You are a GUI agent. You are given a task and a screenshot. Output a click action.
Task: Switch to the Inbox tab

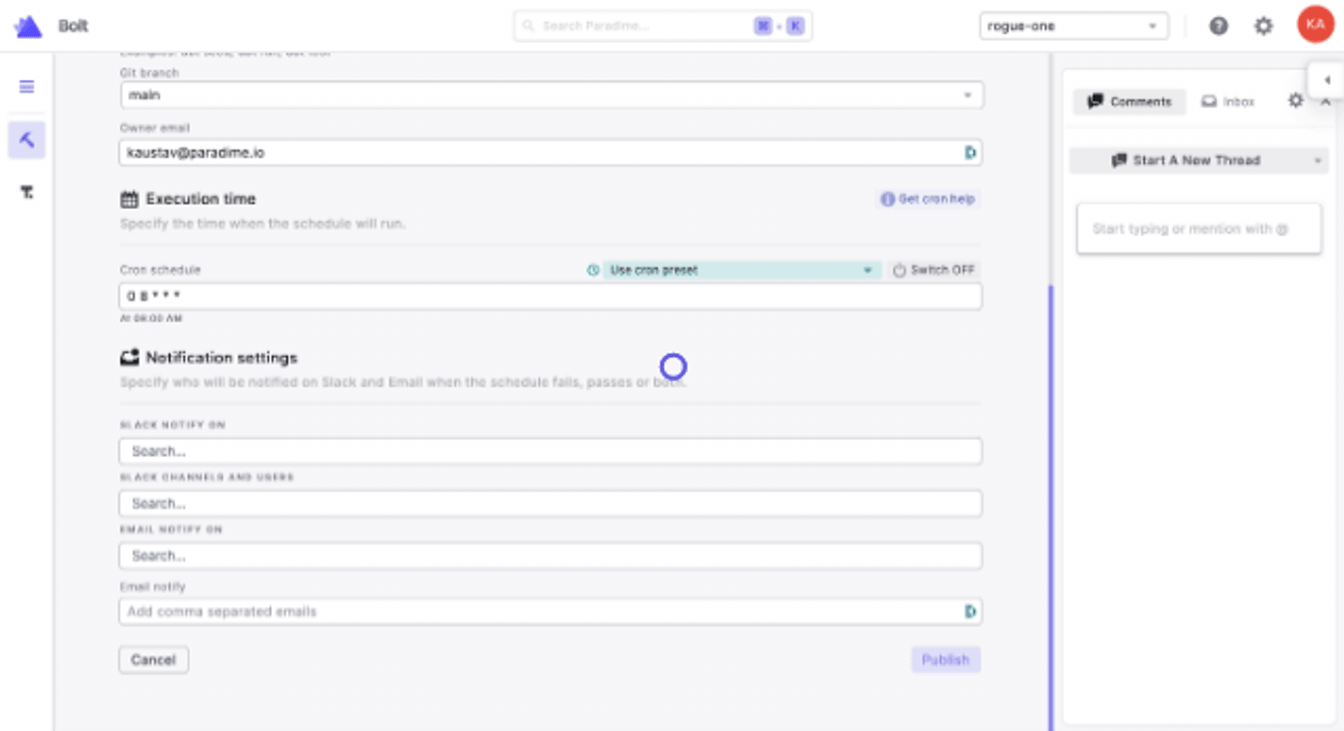1228,102
